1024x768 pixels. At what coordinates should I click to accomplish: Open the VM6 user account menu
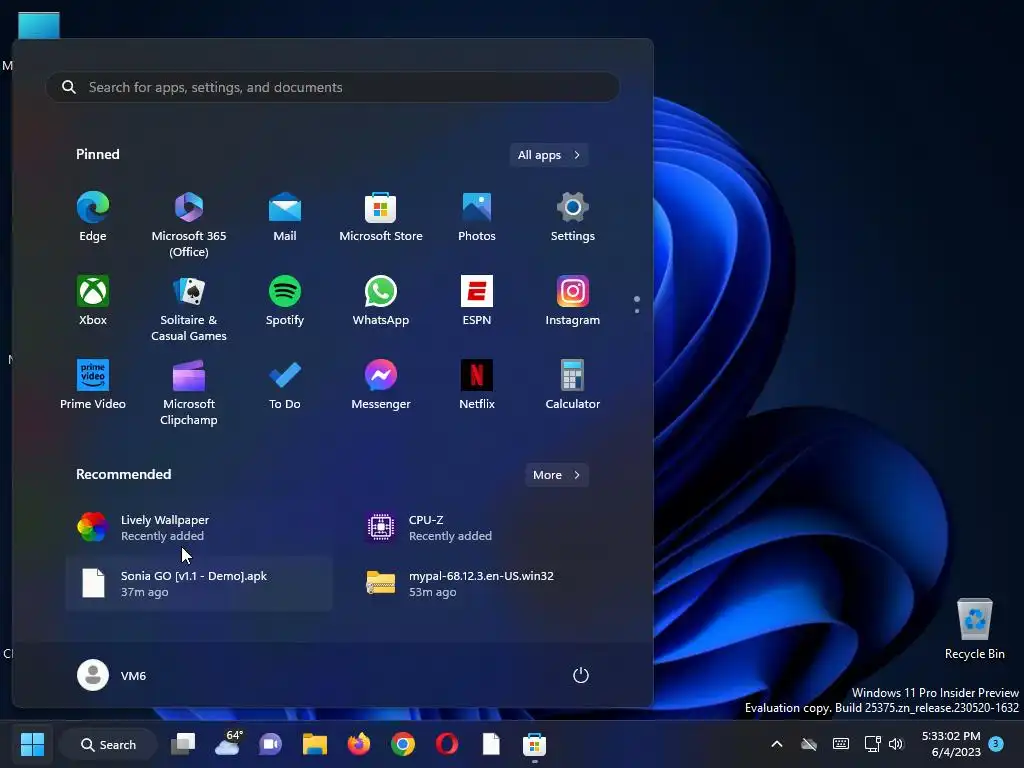pos(112,675)
